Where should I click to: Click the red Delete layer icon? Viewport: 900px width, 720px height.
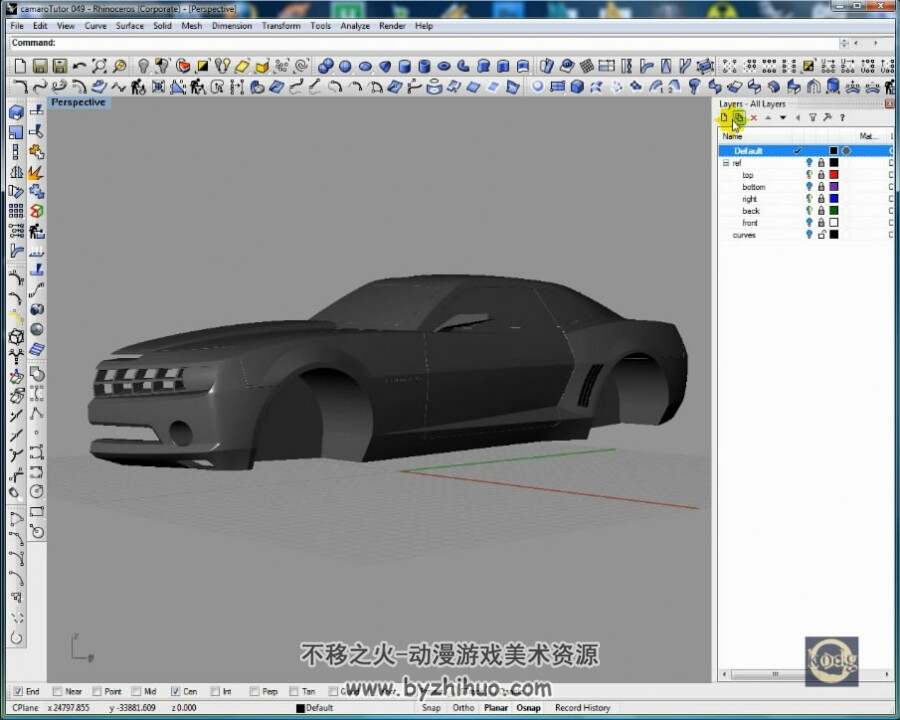(x=754, y=118)
